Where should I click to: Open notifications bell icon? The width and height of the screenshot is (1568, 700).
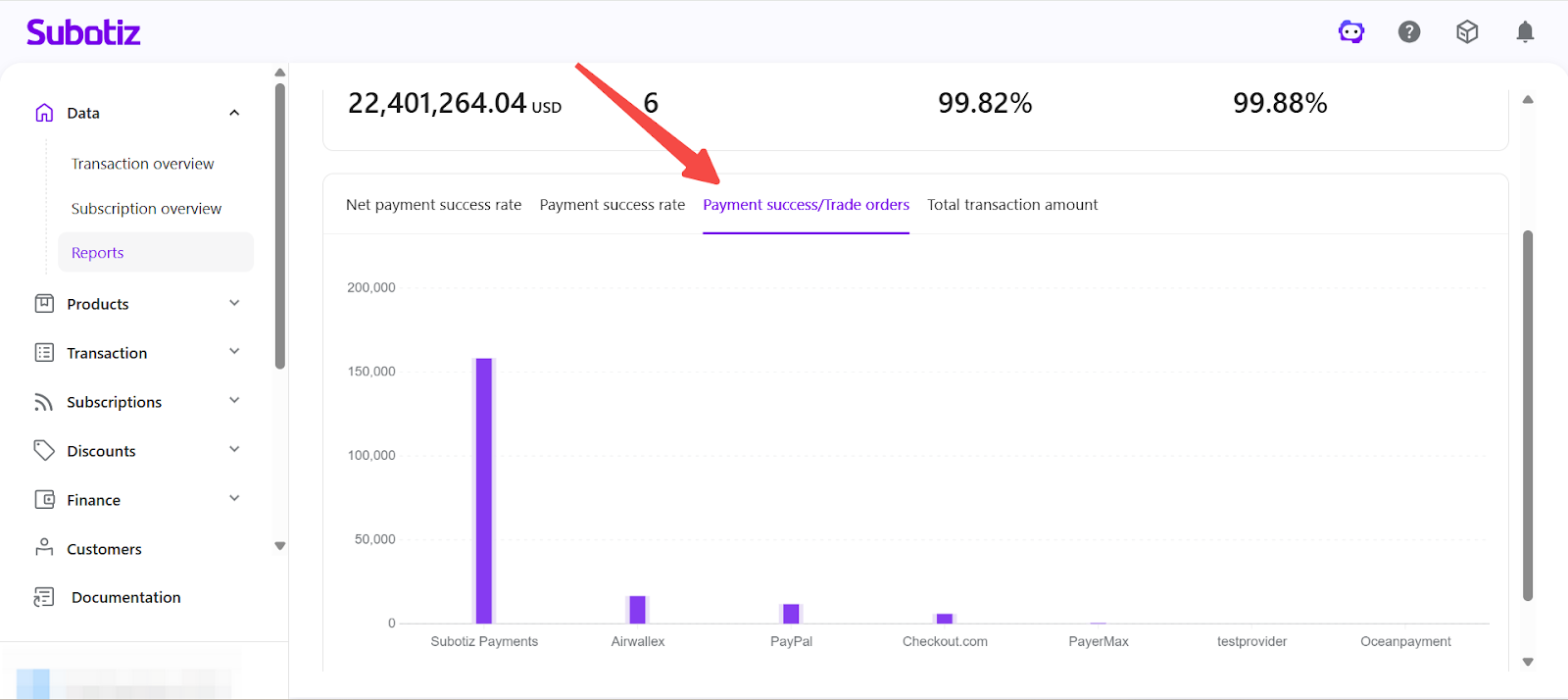[1525, 32]
